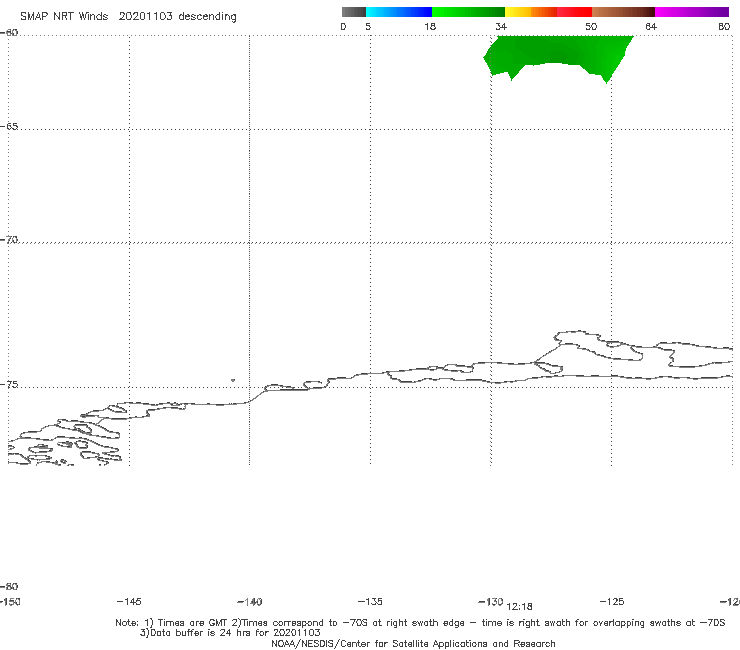The height and width of the screenshot is (650, 740).
Task: Click the '5' color scale label
Action: 368,26
